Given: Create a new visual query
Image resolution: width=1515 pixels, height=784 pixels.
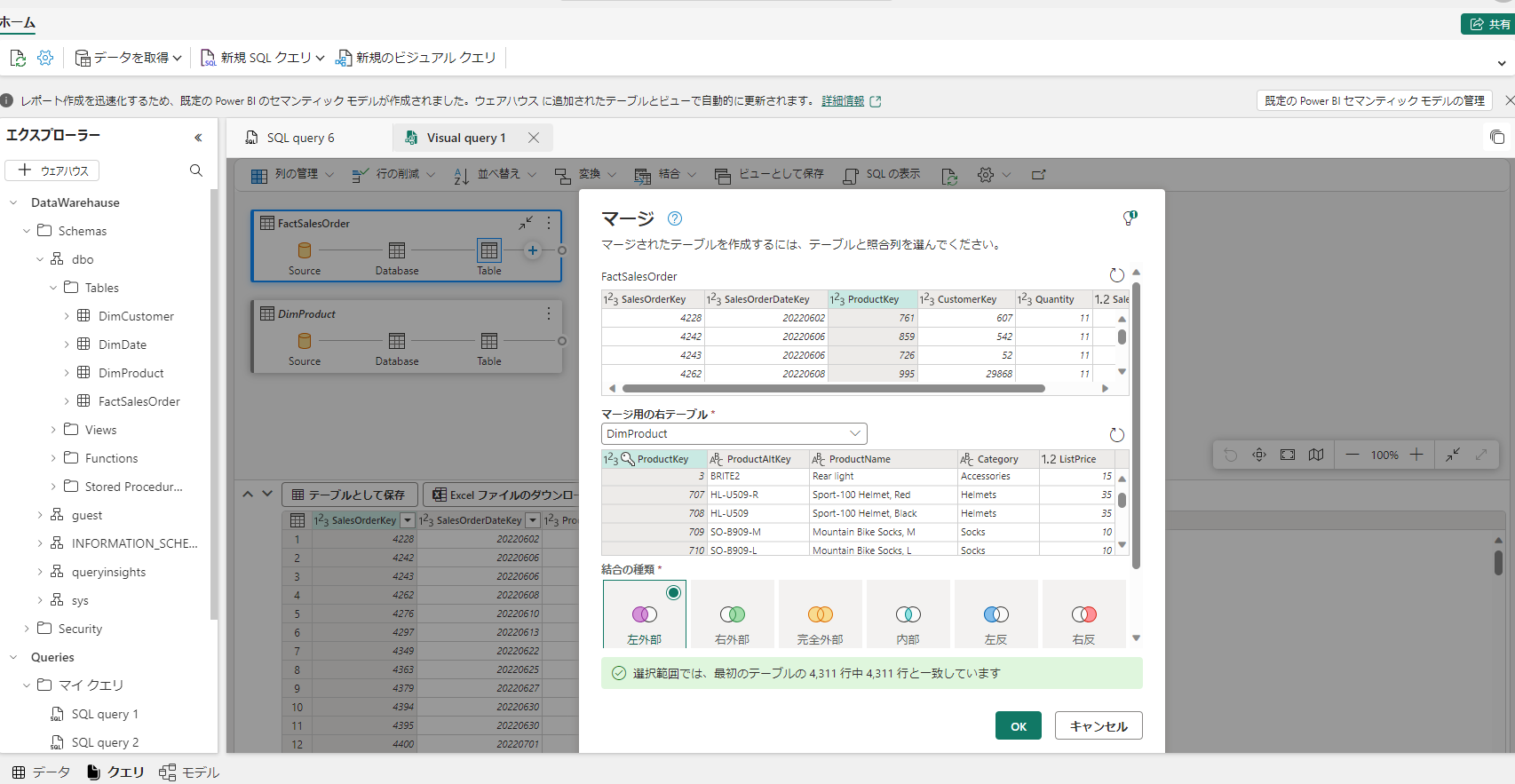Looking at the screenshot, I should (x=416, y=58).
